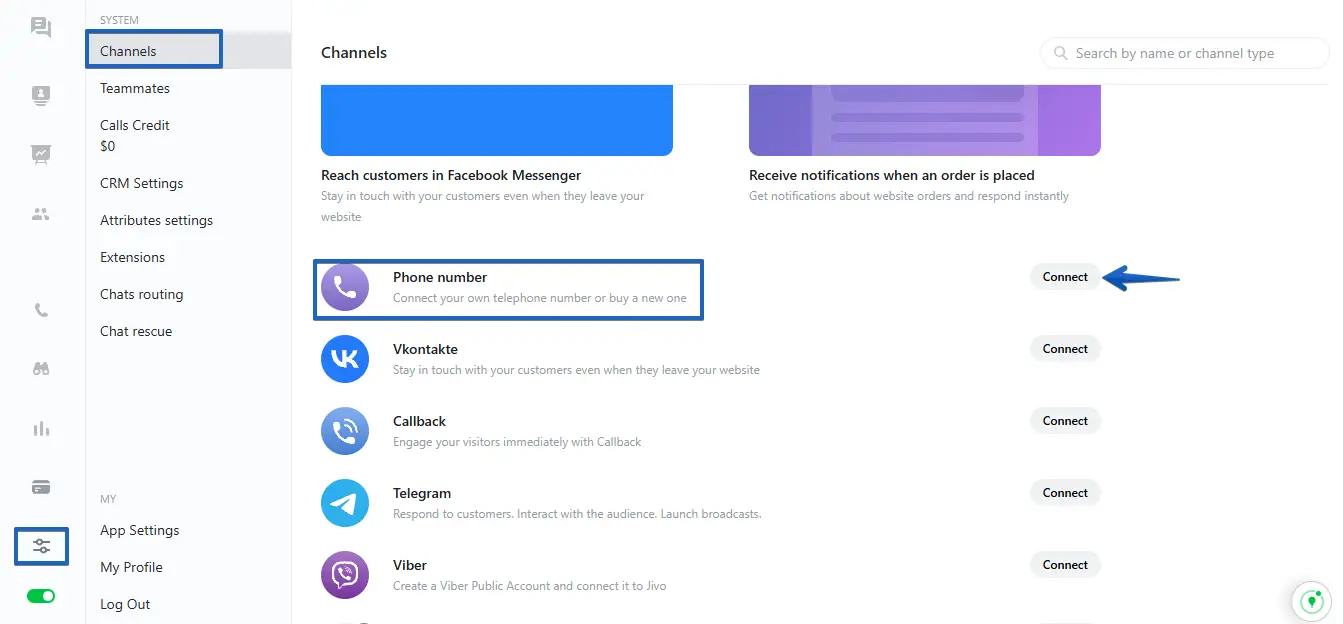Click the Log Out link
The height and width of the screenshot is (624, 1343).
point(125,604)
